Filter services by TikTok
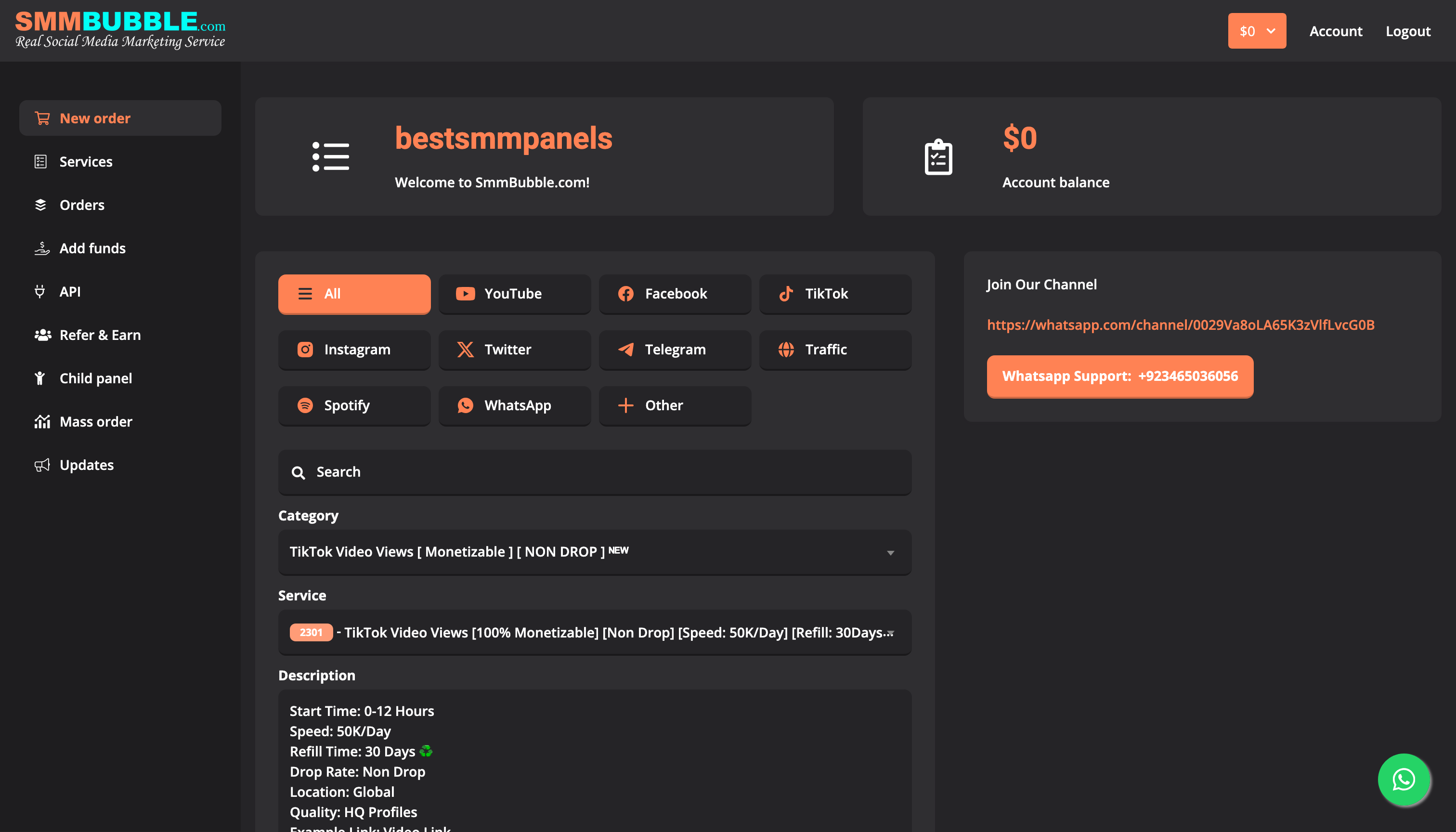Viewport: 1456px width, 832px height. tap(835, 294)
